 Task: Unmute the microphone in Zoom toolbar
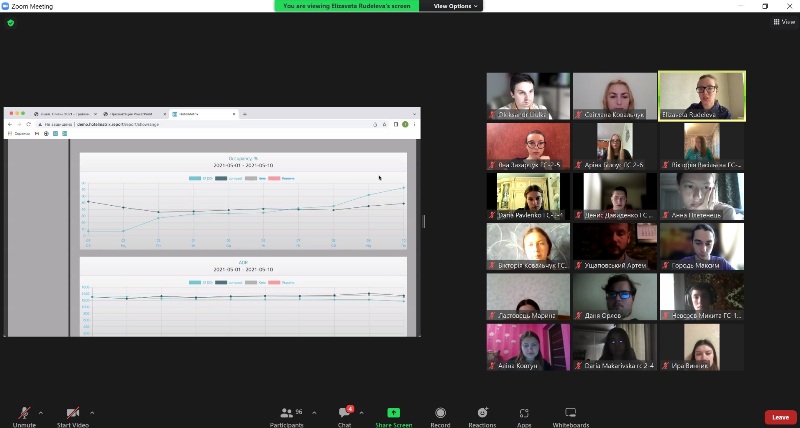pos(24,416)
